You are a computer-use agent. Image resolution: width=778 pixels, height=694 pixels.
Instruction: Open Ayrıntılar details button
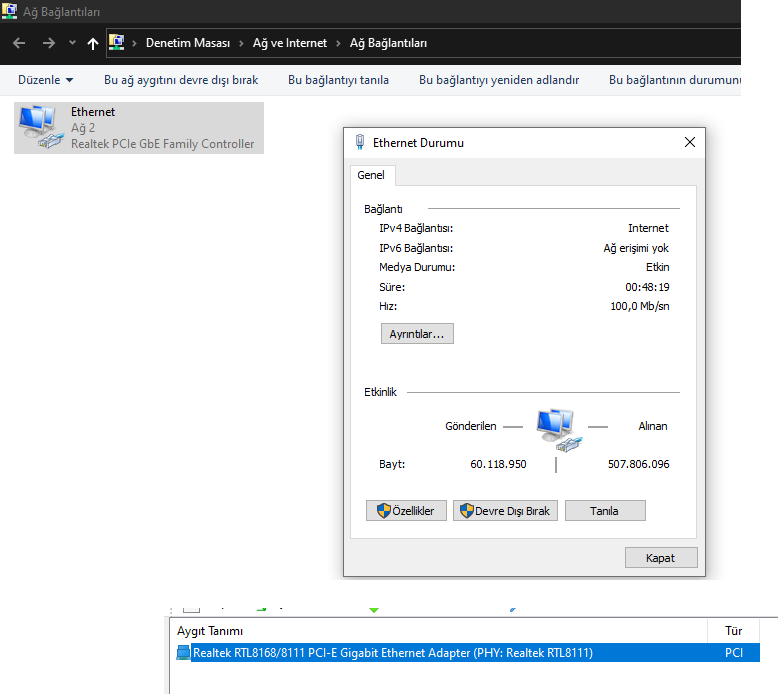tap(417, 334)
